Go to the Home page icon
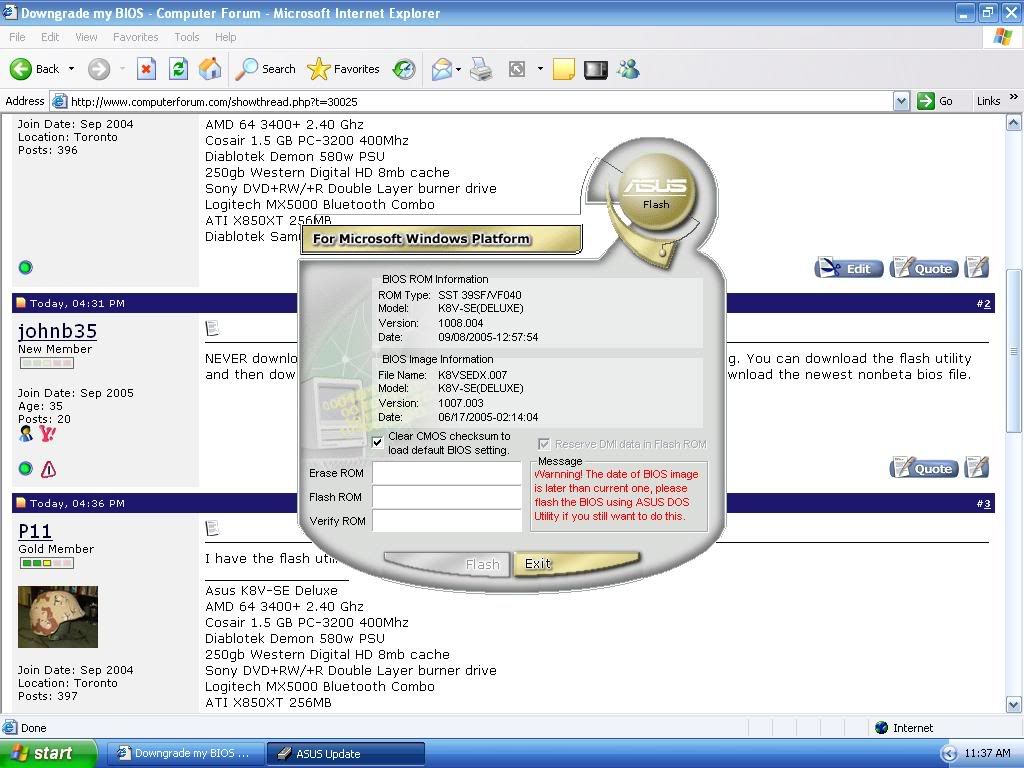 click(x=210, y=69)
